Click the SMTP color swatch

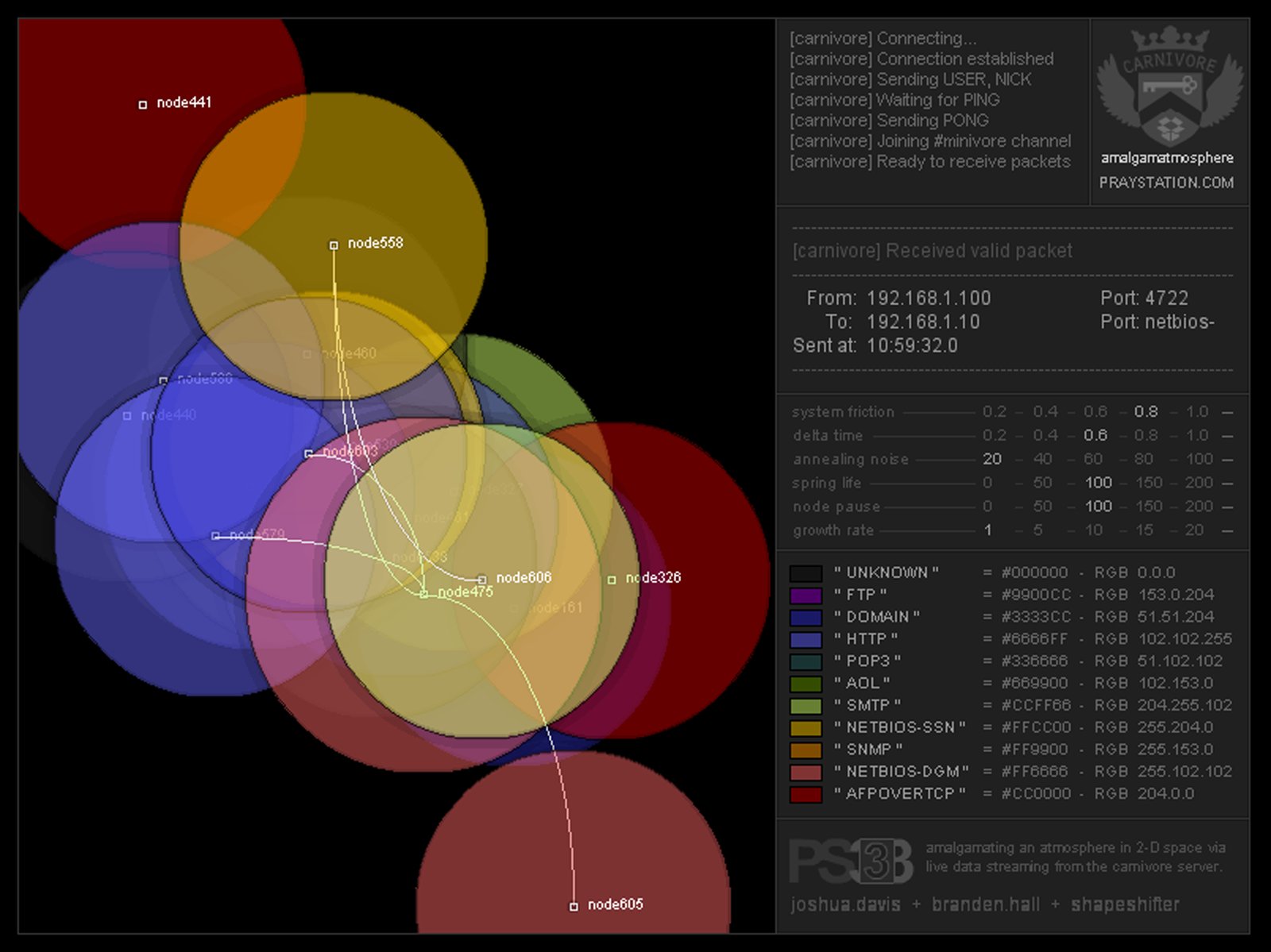805,706
